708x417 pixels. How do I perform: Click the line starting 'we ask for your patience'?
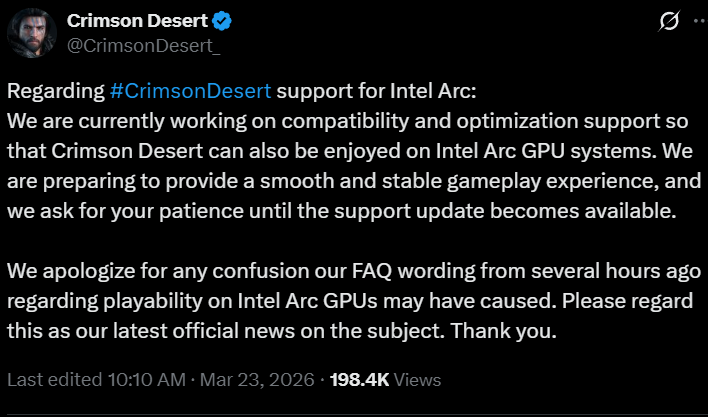342,212
